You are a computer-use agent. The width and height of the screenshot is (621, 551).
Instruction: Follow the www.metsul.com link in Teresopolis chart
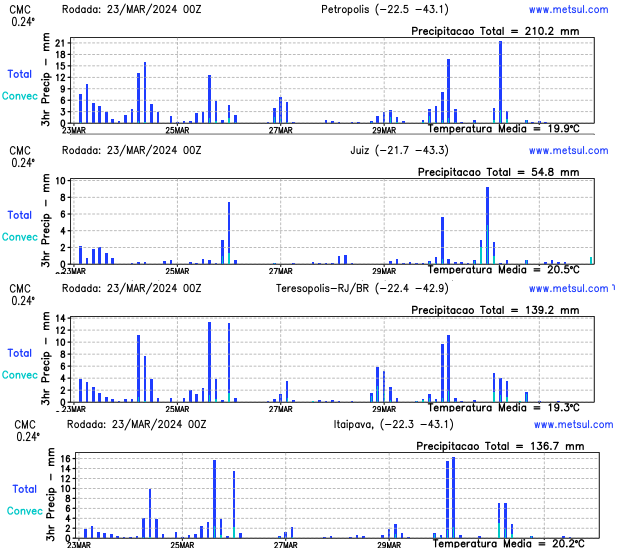567,289
